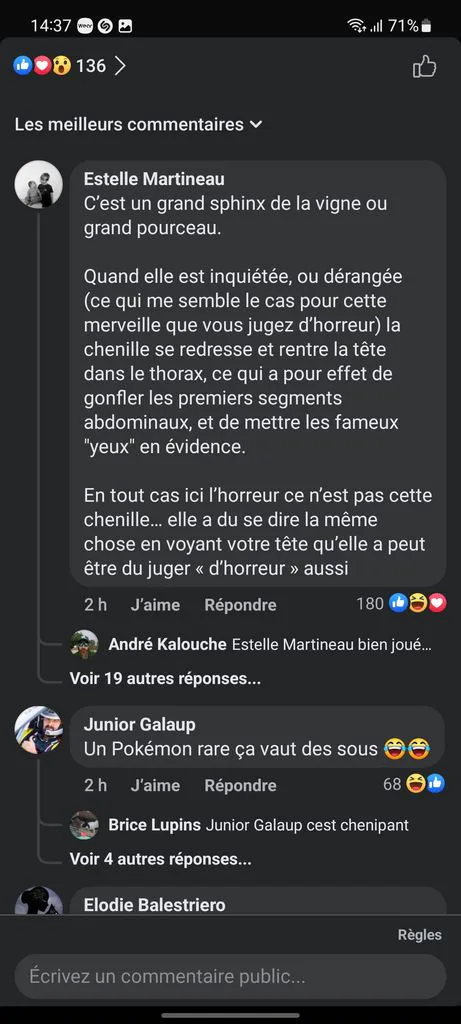
Task: Expand Voir 4 autres réponses
Action: click(161, 859)
